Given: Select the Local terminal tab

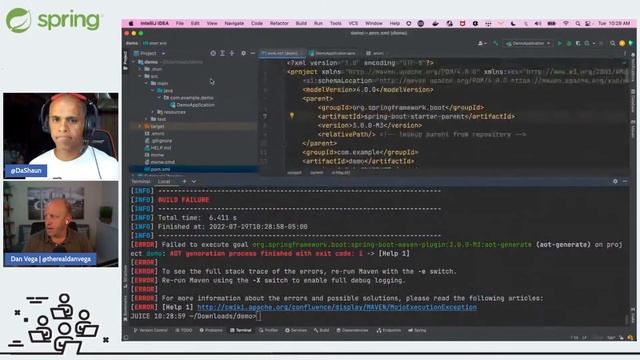Looking at the screenshot, I should [164, 181].
